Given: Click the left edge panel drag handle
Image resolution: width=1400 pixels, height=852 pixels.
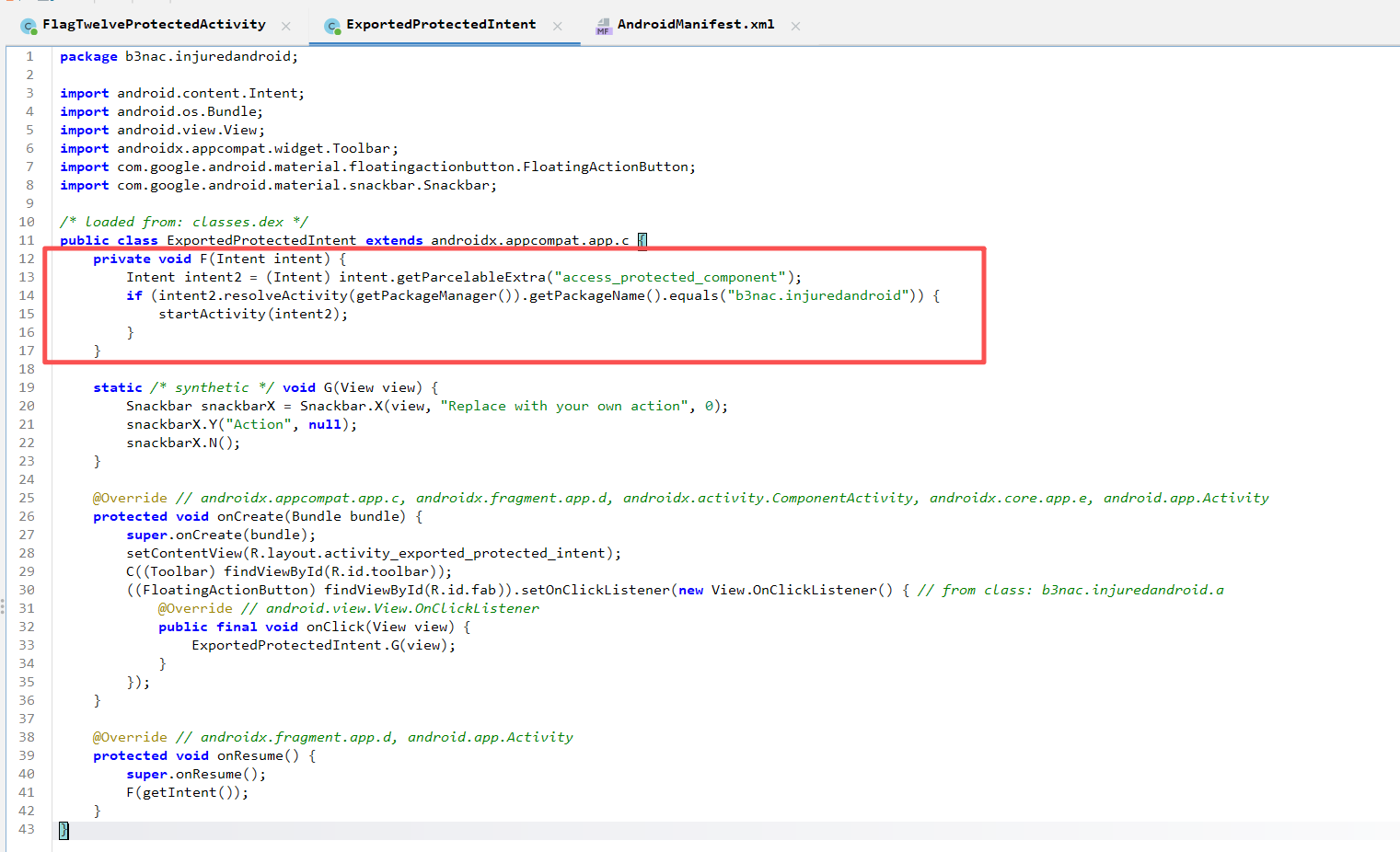Looking at the screenshot, I should [x=3, y=606].
